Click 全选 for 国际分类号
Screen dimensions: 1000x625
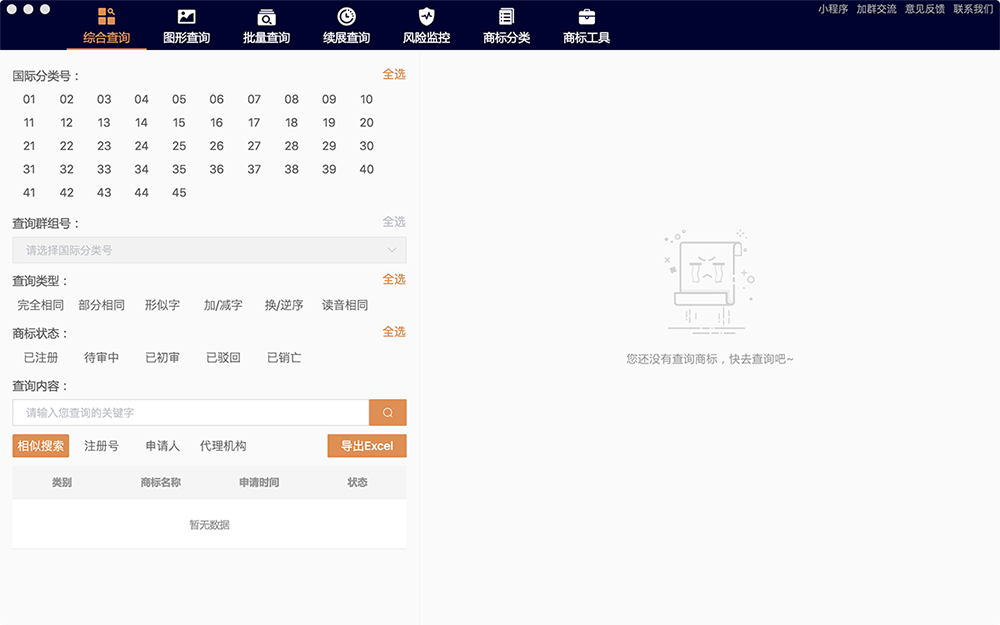394,75
